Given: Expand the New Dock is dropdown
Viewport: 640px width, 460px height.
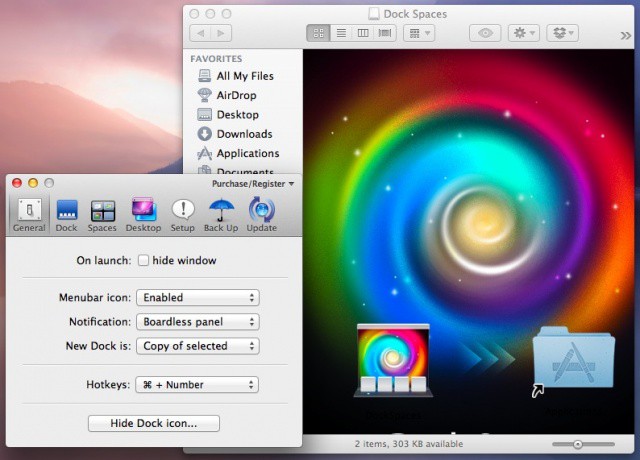Looking at the screenshot, I should pos(198,346).
